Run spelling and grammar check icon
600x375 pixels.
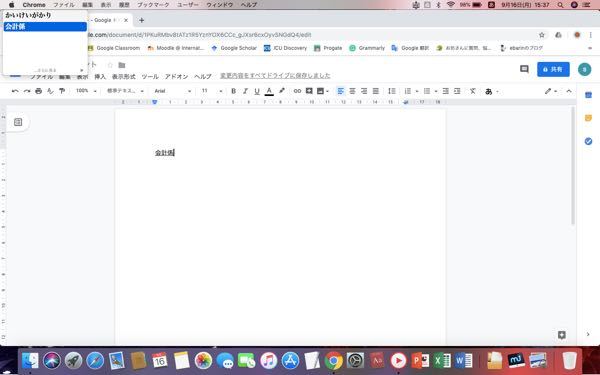click(50, 91)
